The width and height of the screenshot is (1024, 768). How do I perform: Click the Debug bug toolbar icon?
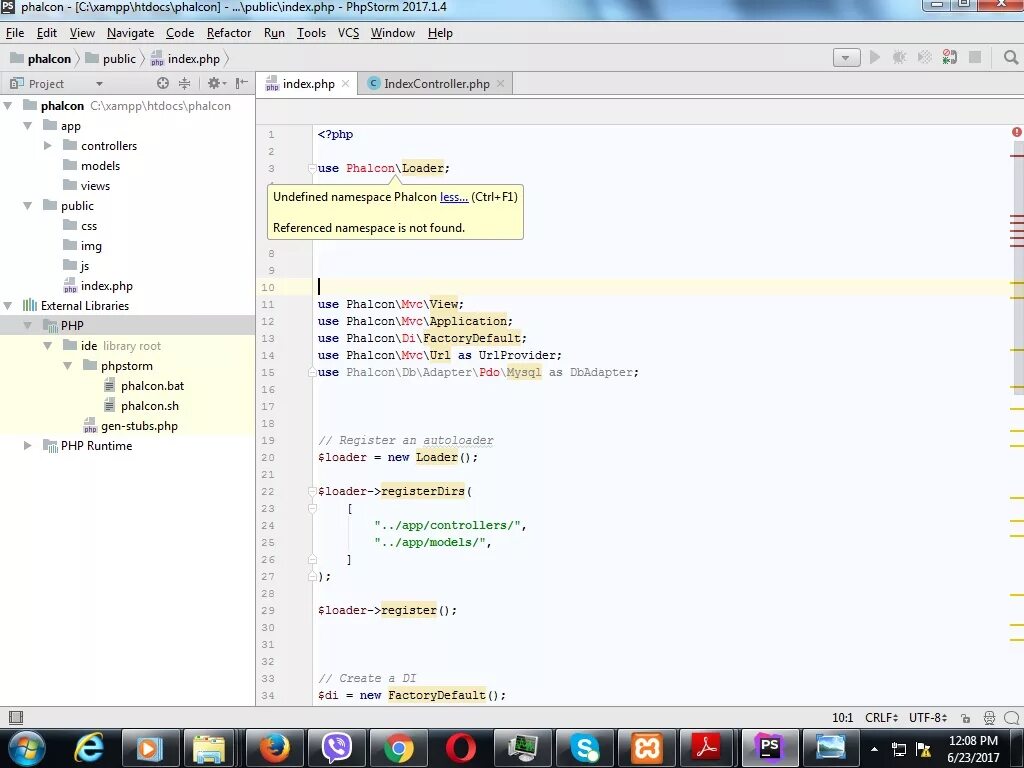point(899,57)
